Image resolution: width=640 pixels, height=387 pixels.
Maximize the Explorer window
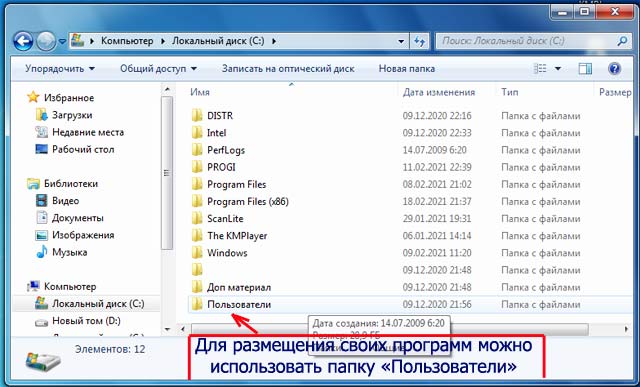pos(584,11)
